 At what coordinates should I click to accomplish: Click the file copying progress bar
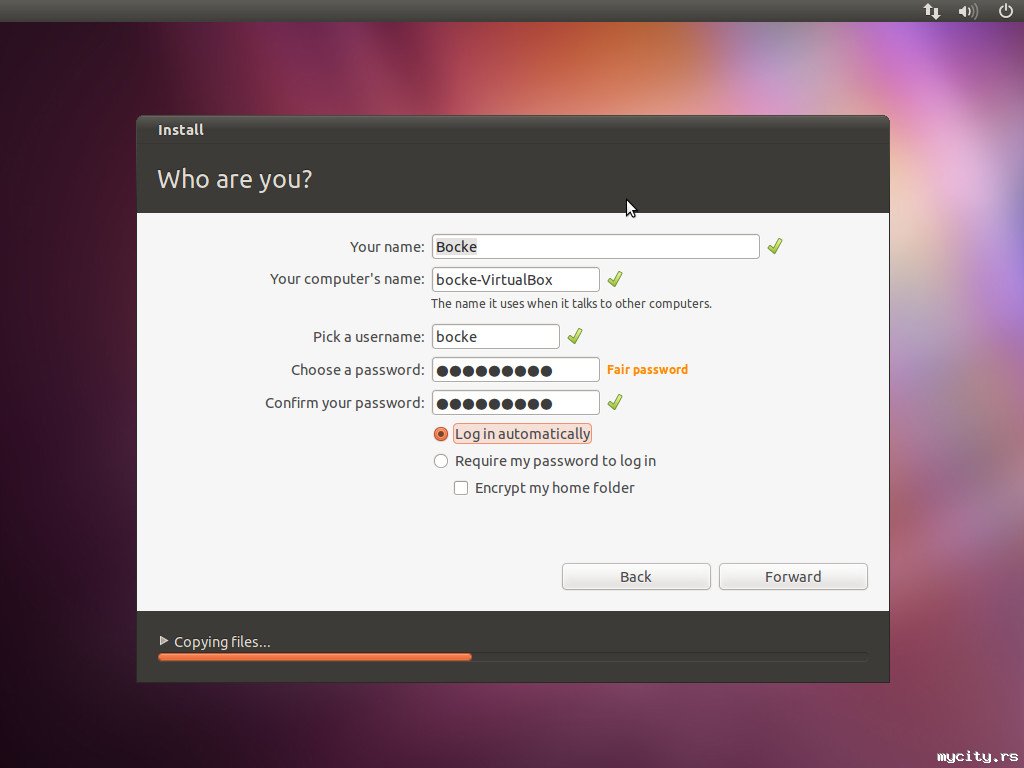pos(513,657)
